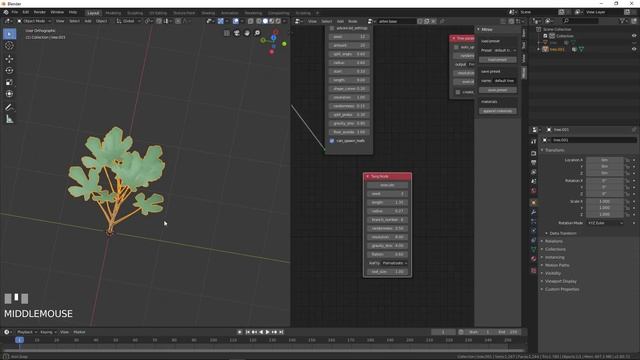Screen dimensions: 640x360
Task: Open the Output properties tab icon
Action: click(533, 163)
